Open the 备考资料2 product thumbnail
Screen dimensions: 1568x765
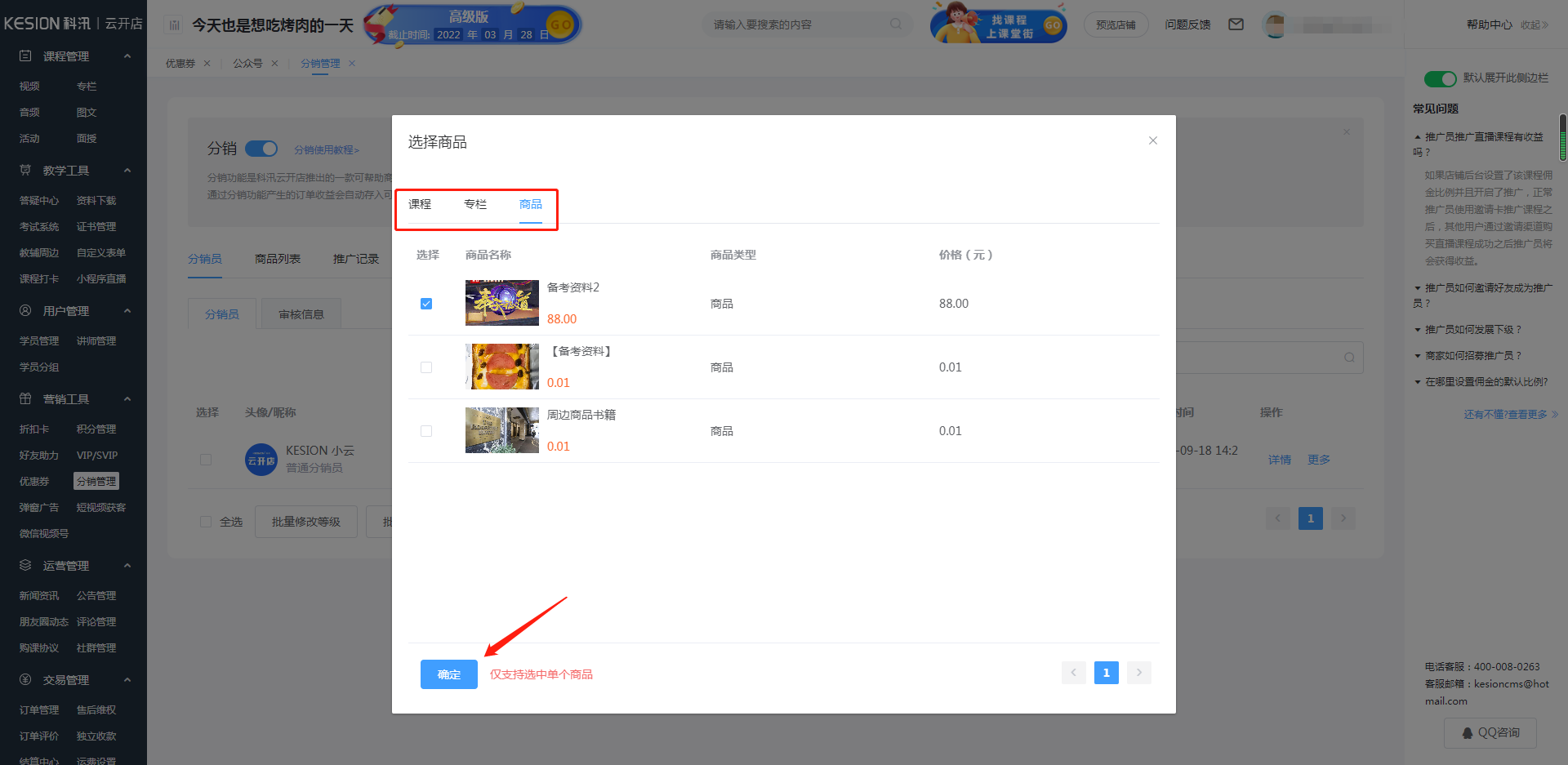(502, 303)
